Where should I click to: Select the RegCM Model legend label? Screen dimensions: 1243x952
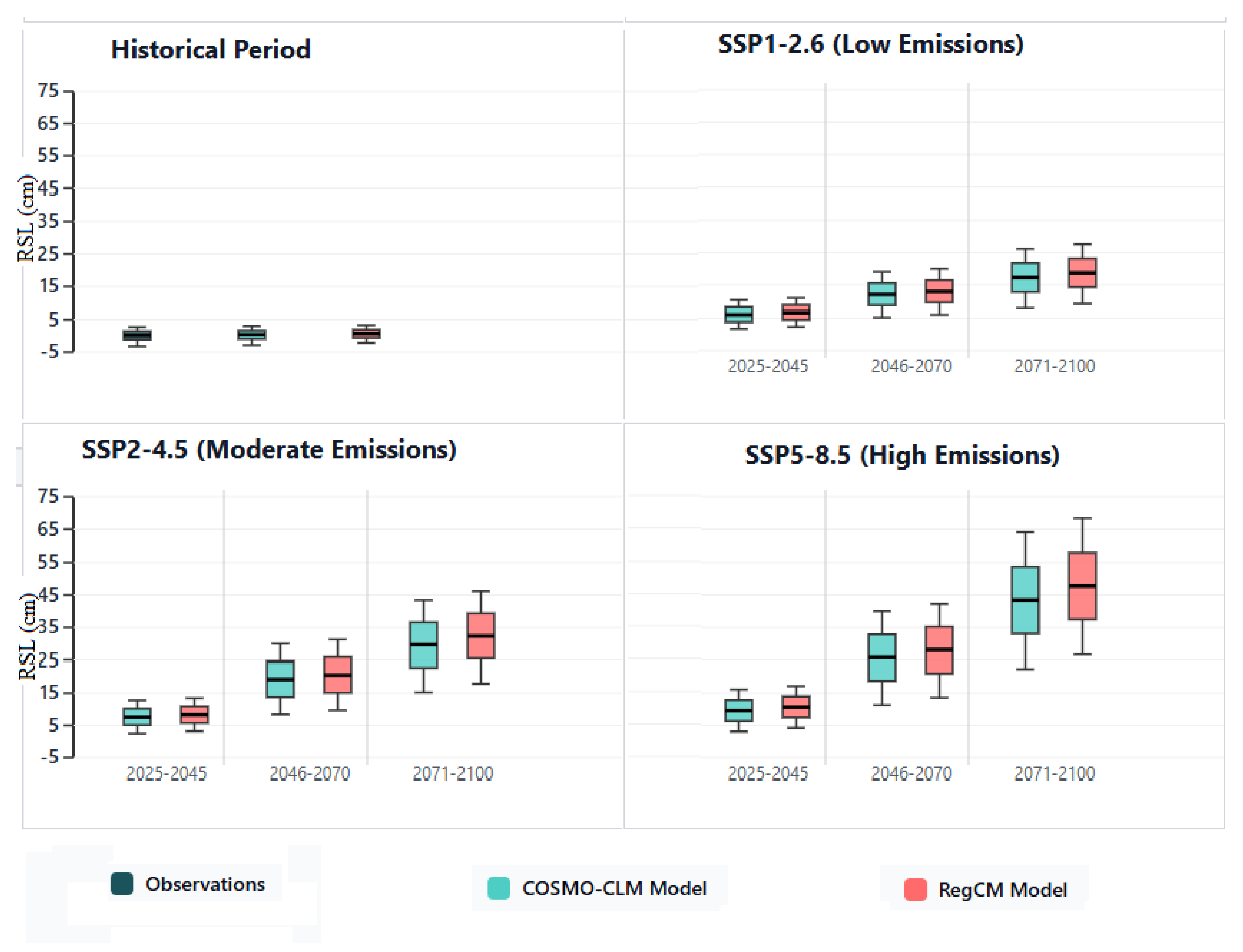click(x=1003, y=890)
